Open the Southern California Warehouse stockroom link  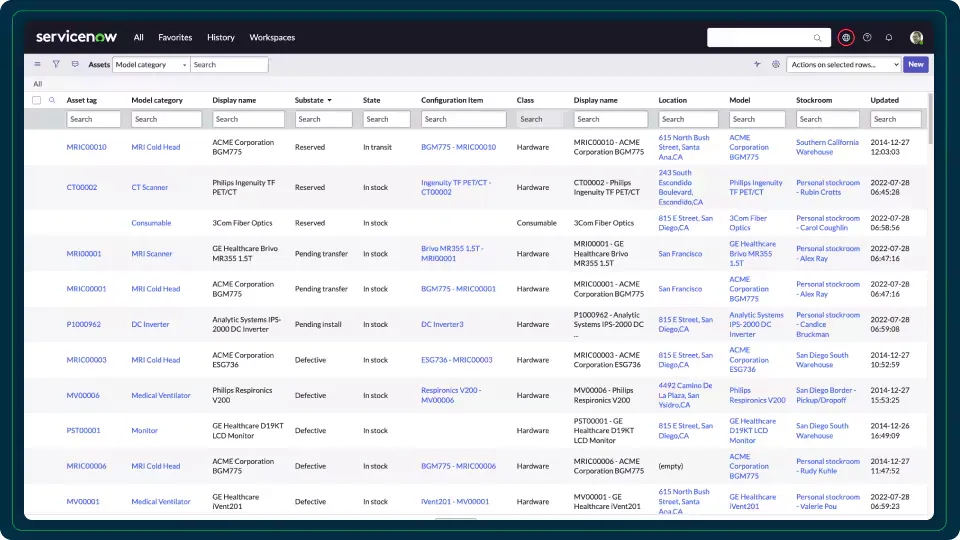pos(826,147)
